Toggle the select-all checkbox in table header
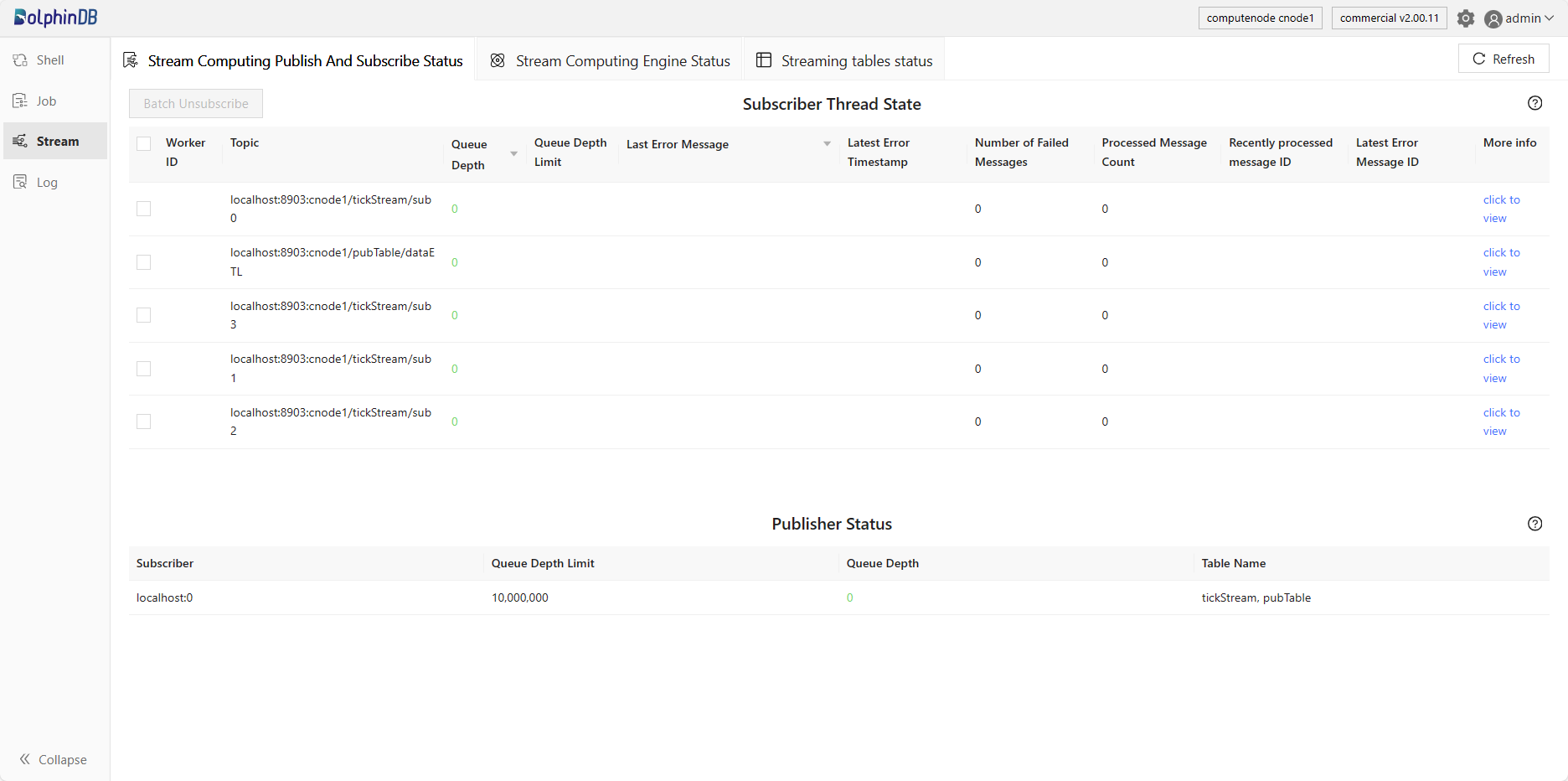Image resolution: width=1568 pixels, height=781 pixels. coord(144,143)
